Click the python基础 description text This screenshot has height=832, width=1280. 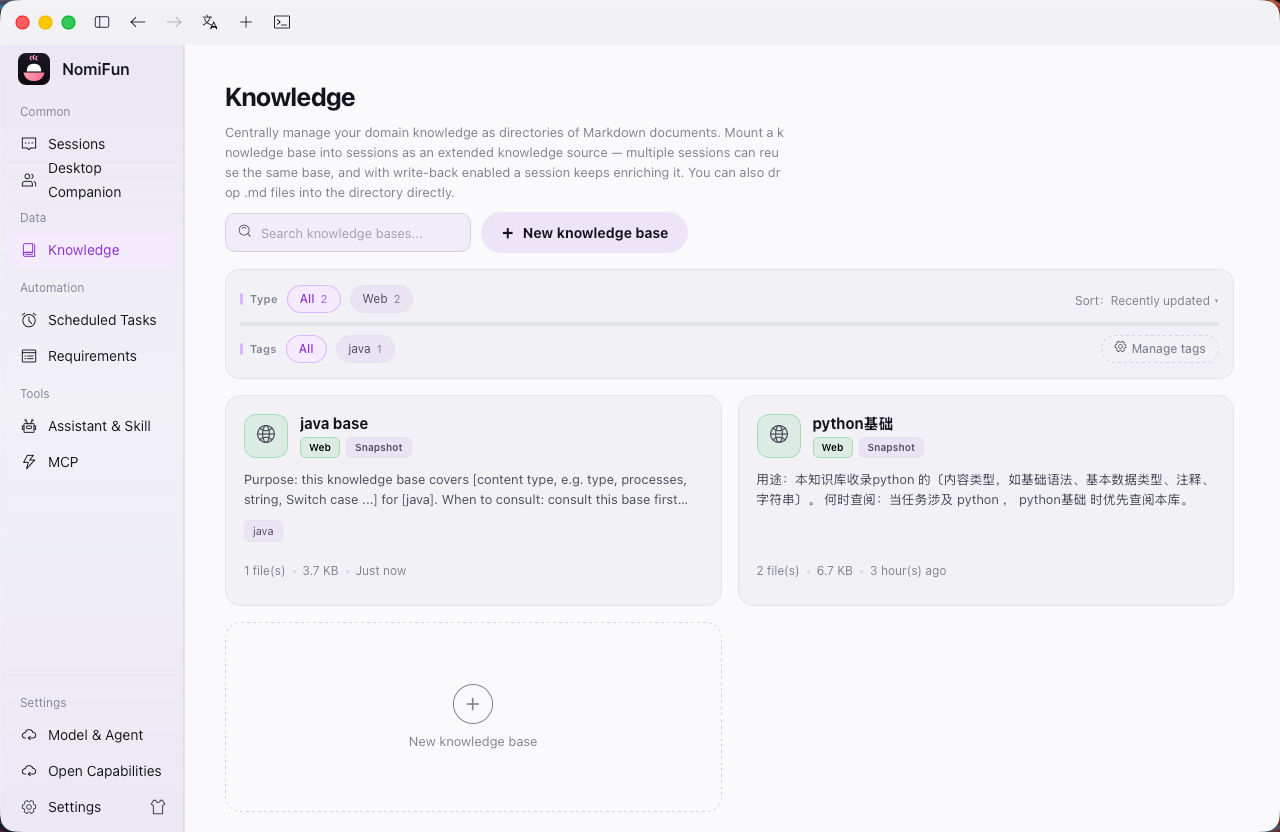coord(985,489)
